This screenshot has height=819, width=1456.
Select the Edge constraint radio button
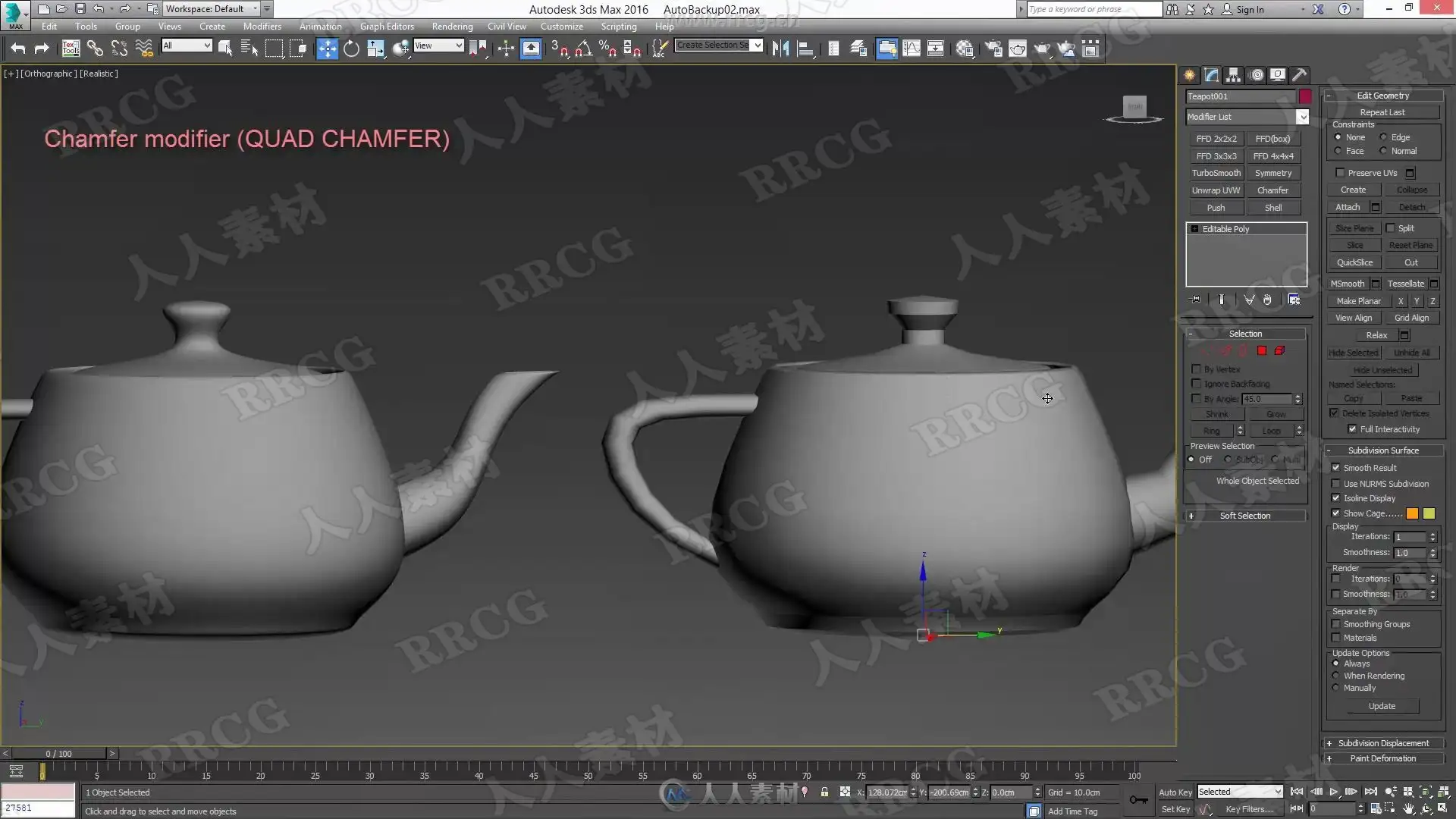tap(1383, 137)
